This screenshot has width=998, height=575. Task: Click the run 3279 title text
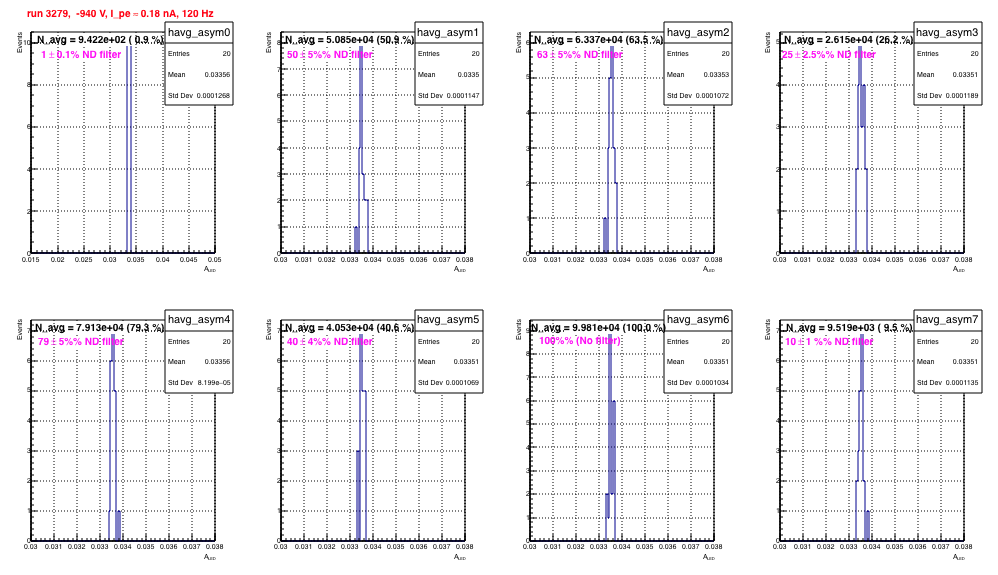[x=120, y=13]
